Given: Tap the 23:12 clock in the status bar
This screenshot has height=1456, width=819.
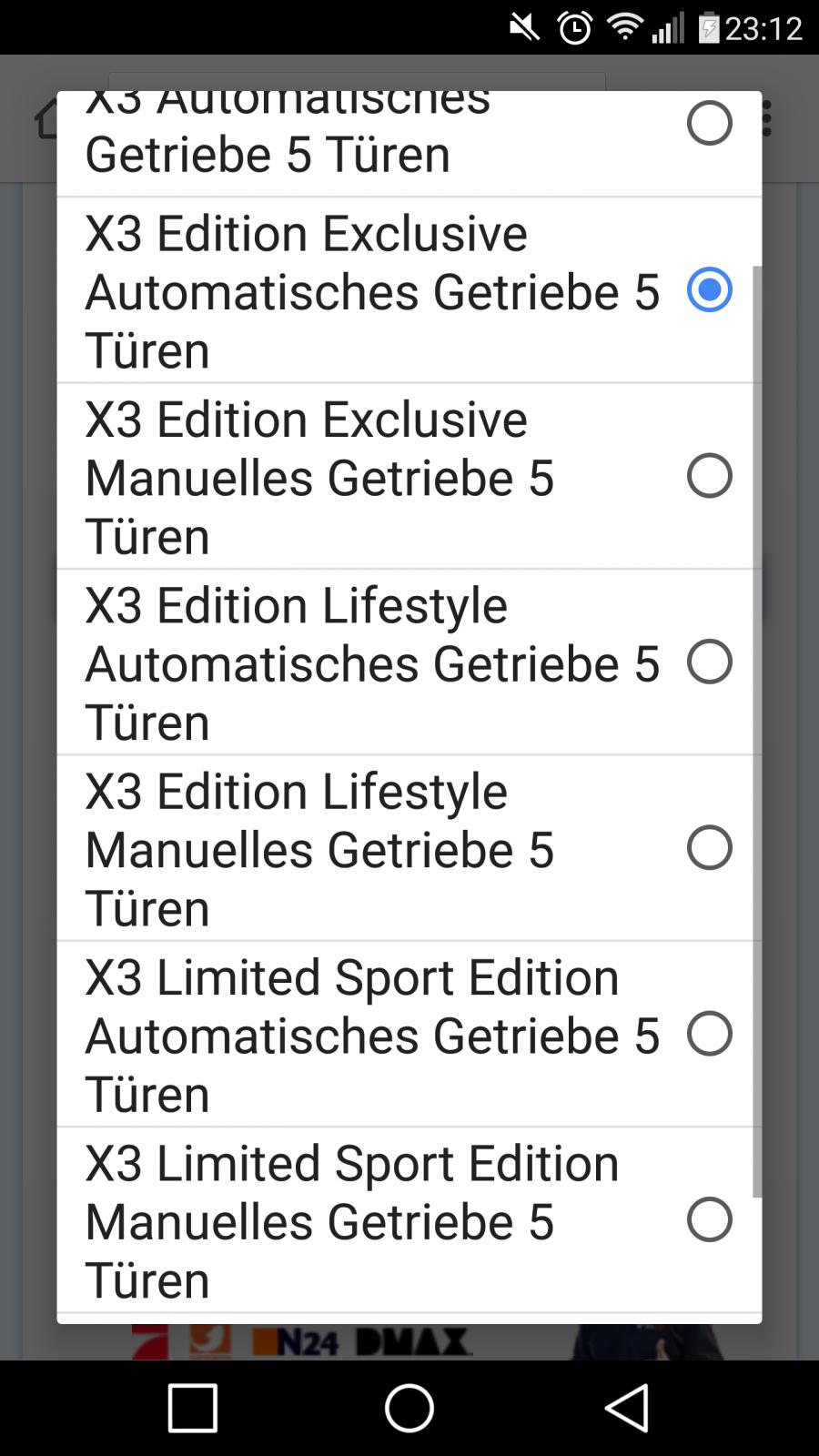Looking at the screenshot, I should [x=763, y=28].
